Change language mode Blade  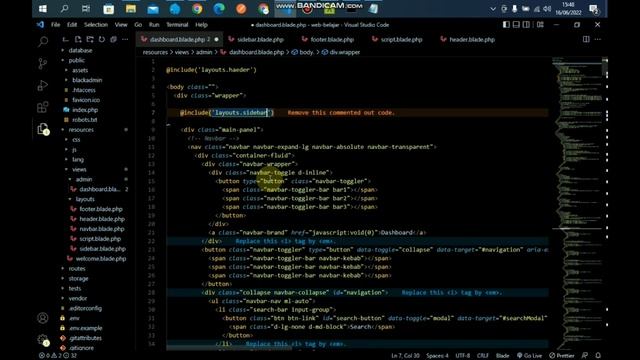click(x=502, y=356)
